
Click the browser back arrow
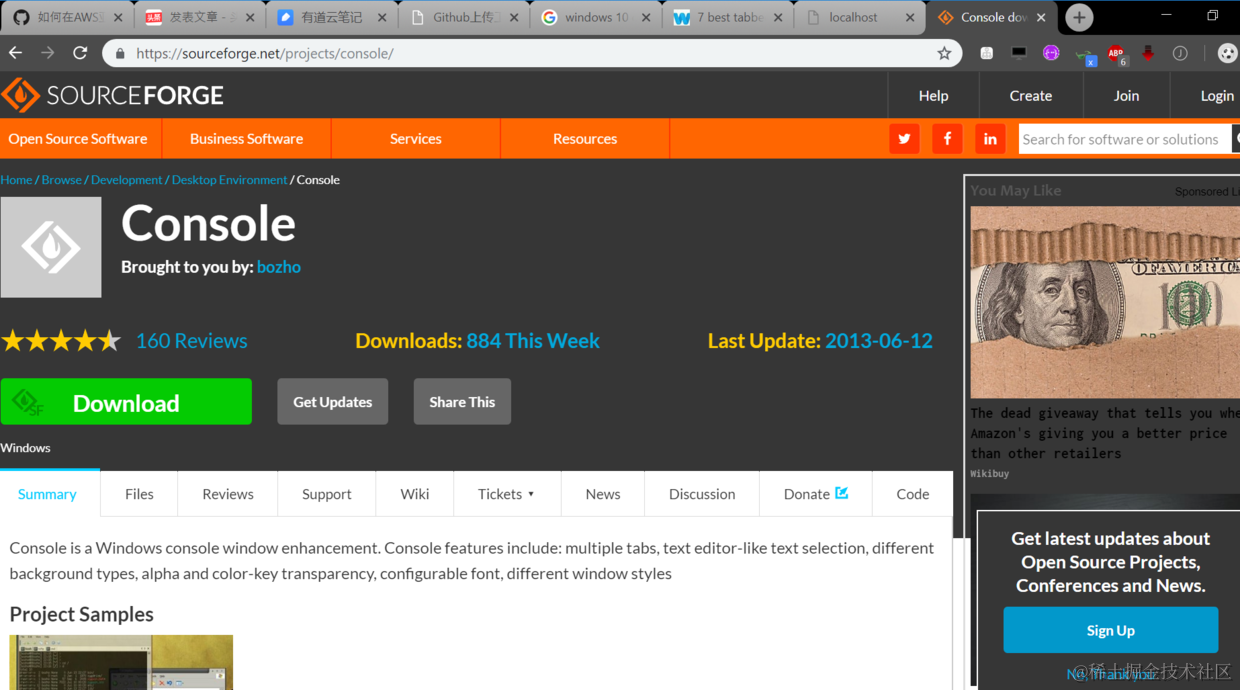(x=15, y=53)
